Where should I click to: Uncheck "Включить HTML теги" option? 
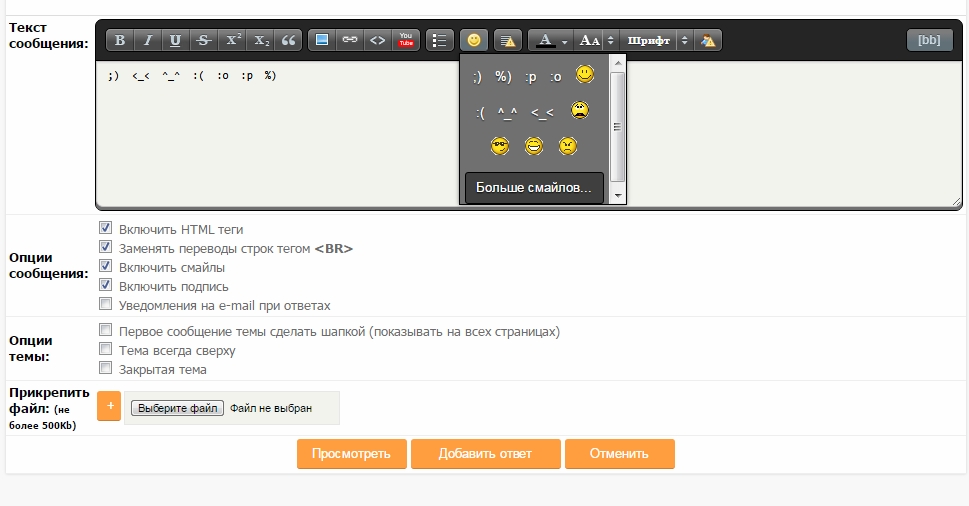(x=105, y=229)
